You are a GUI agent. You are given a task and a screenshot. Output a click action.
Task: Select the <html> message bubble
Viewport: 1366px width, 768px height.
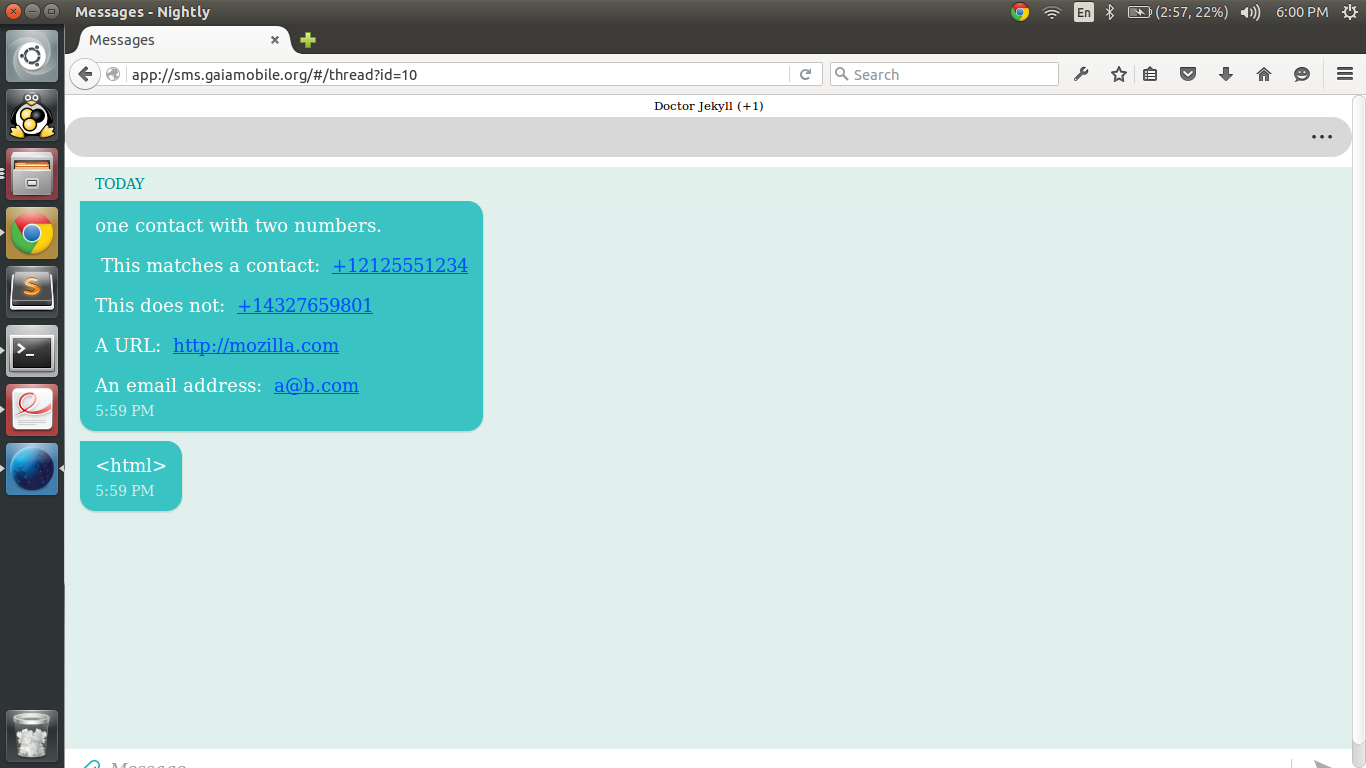pyautogui.click(x=131, y=476)
